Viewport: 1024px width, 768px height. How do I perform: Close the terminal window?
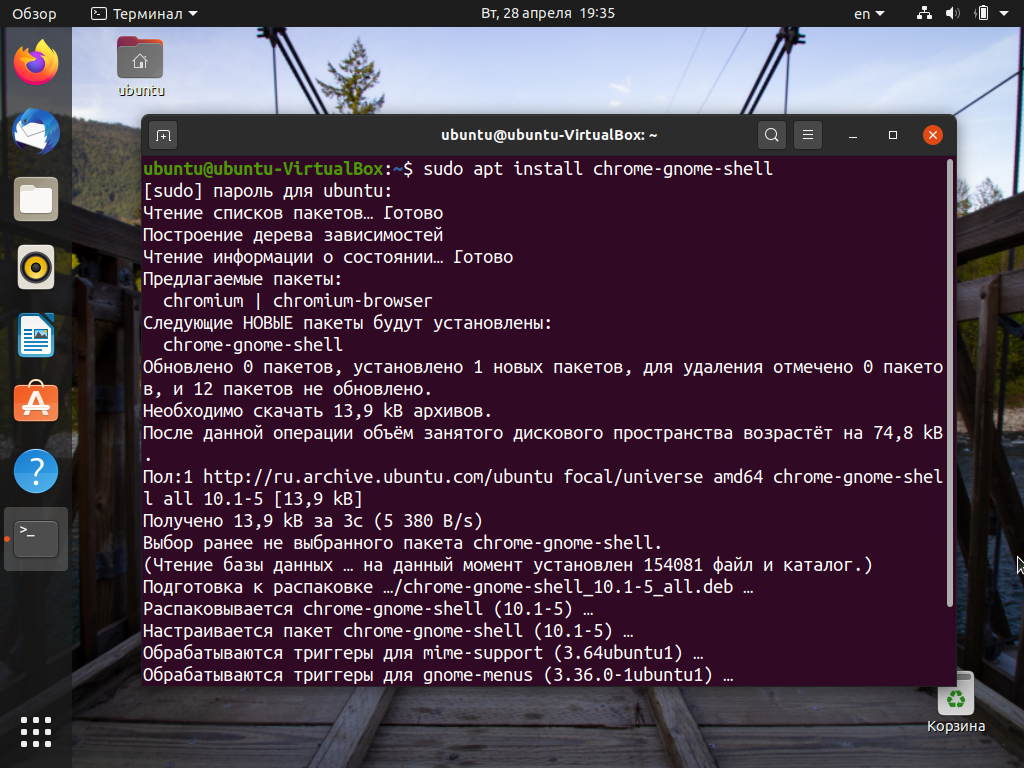(x=933, y=135)
